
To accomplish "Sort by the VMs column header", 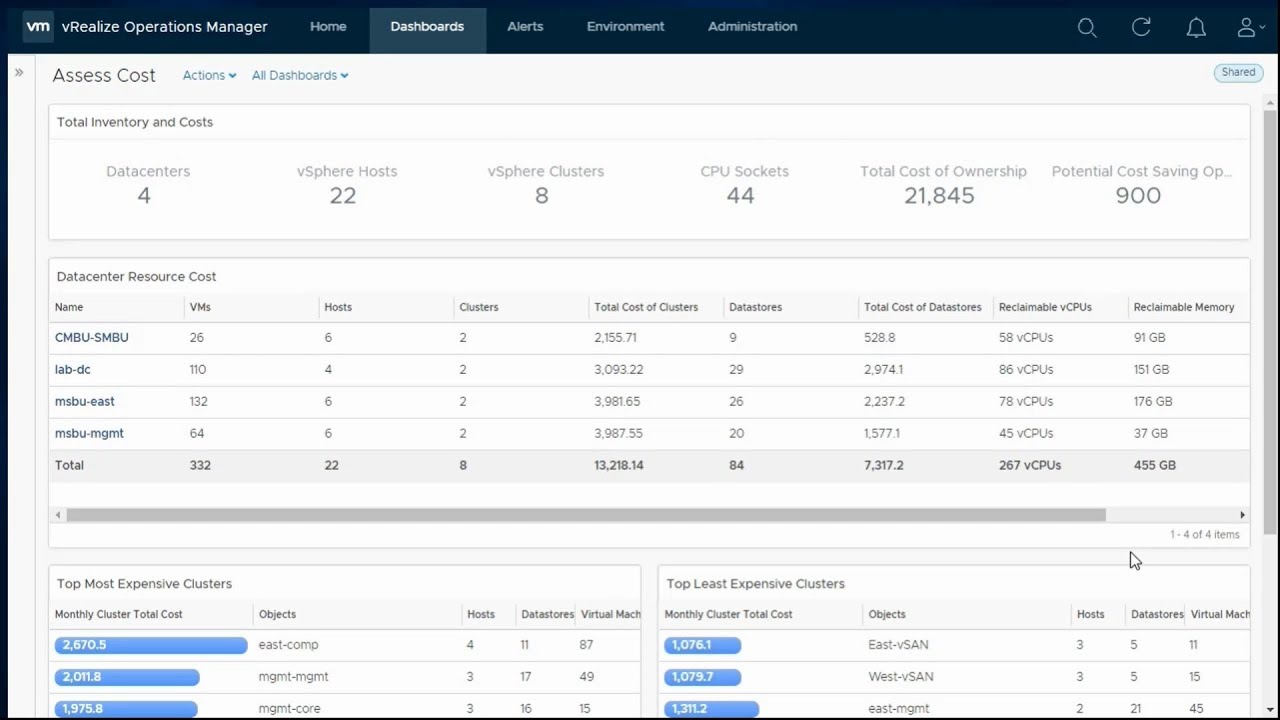I will [x=200, y=307].
